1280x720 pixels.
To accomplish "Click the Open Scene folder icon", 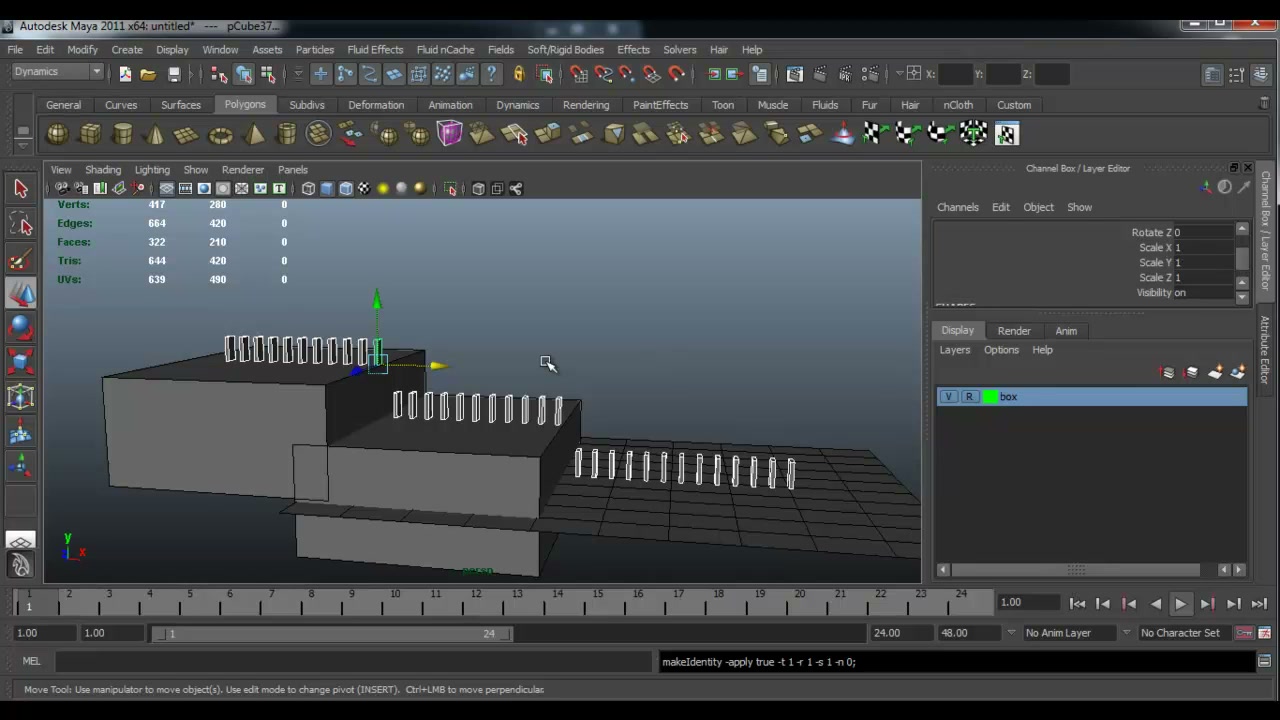I will [x=148, y=74].
